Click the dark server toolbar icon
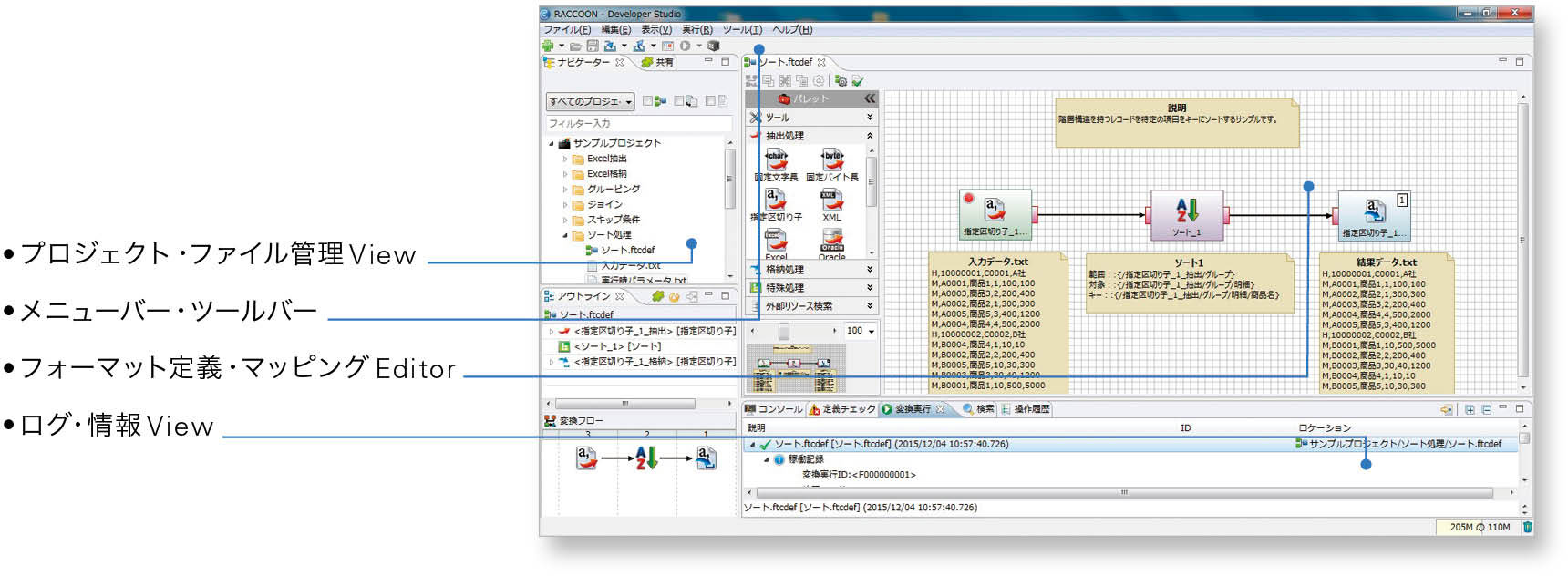The image size is (1568, 576). 714,46
